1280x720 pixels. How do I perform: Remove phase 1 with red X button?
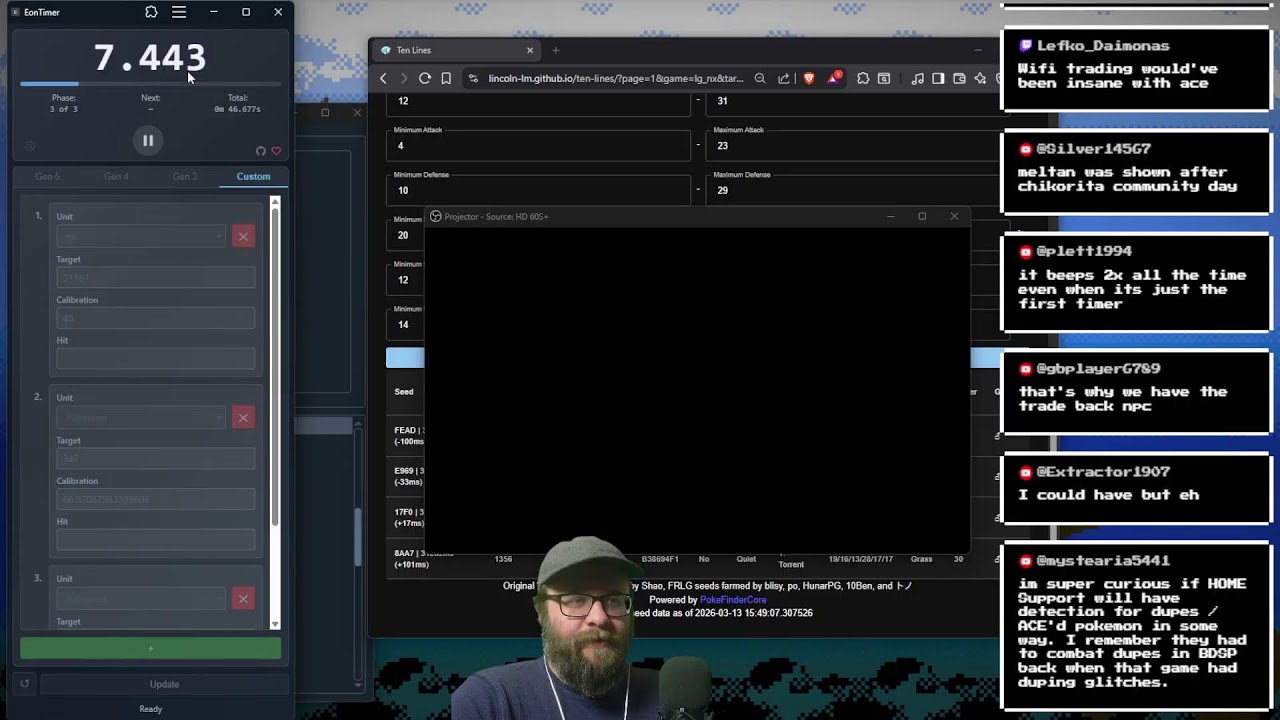click(243, 236)
